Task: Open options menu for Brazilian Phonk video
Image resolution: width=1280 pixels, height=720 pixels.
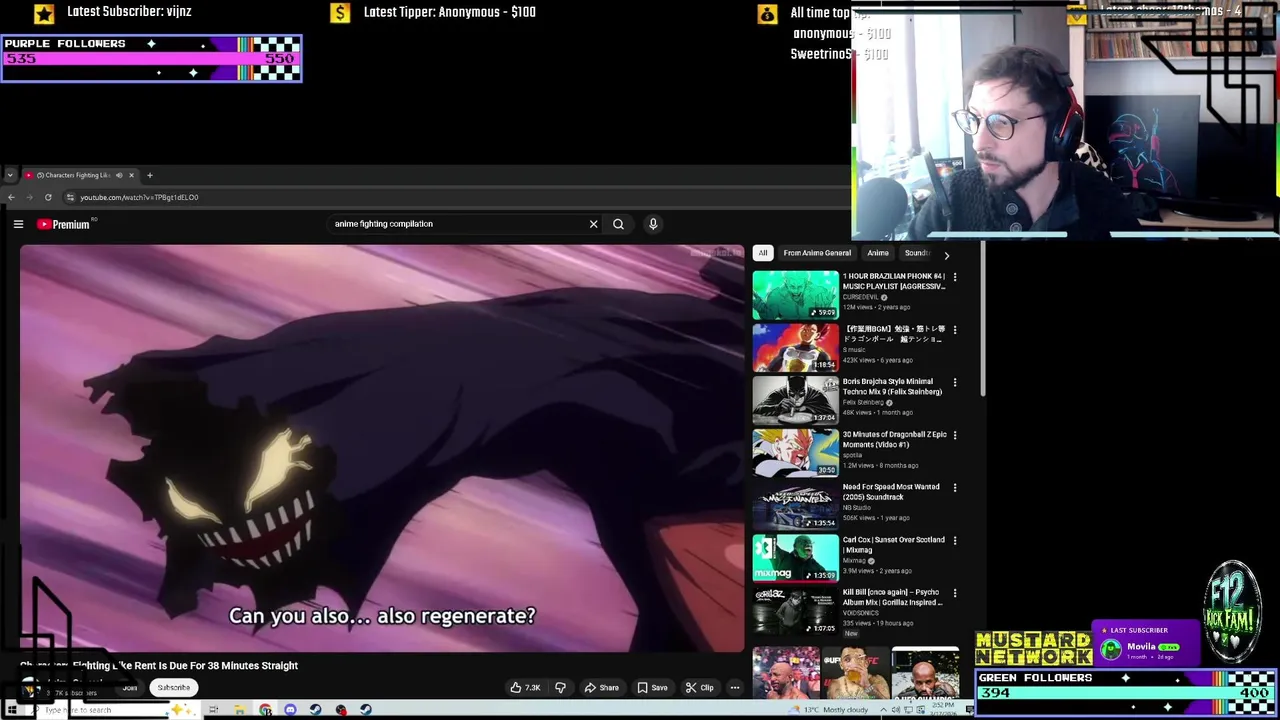Action: coord(955,277)
